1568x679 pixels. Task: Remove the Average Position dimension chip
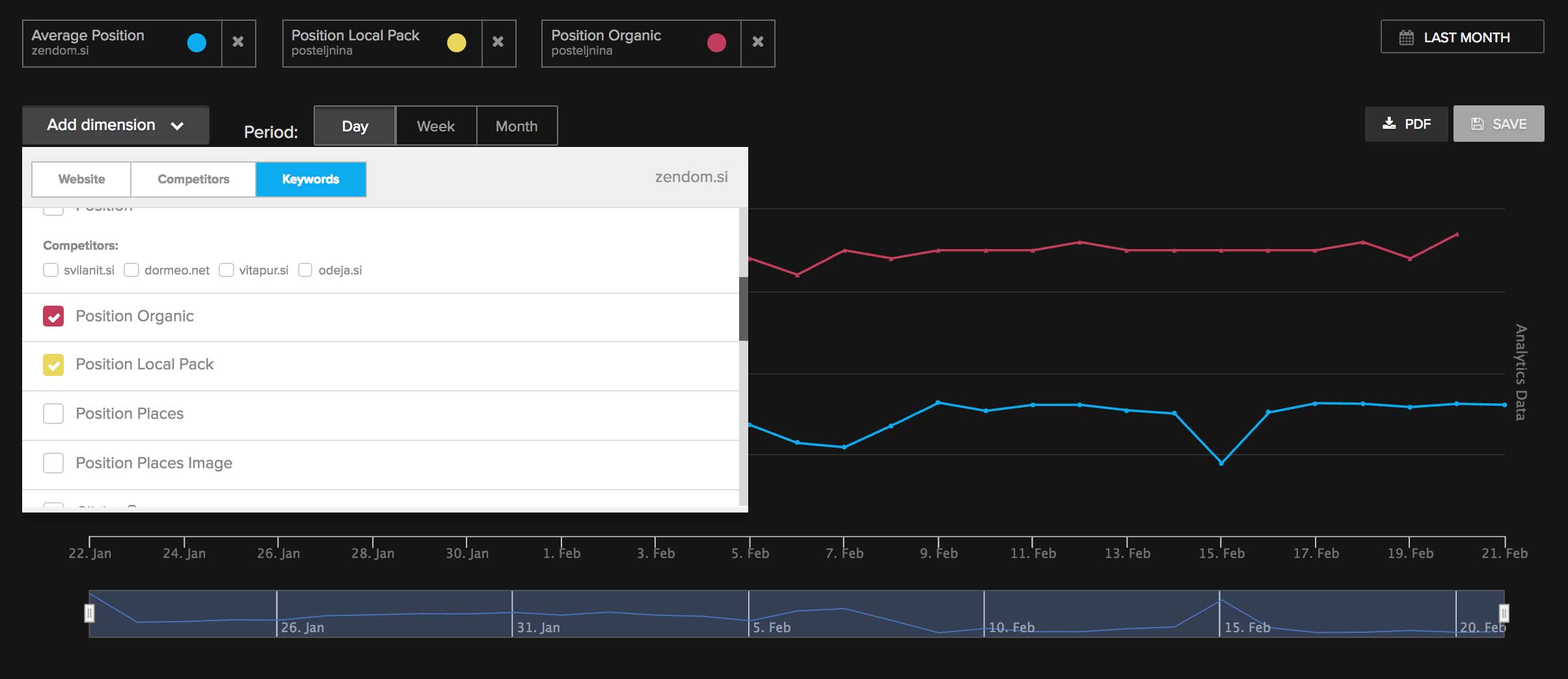coord(238,42)
